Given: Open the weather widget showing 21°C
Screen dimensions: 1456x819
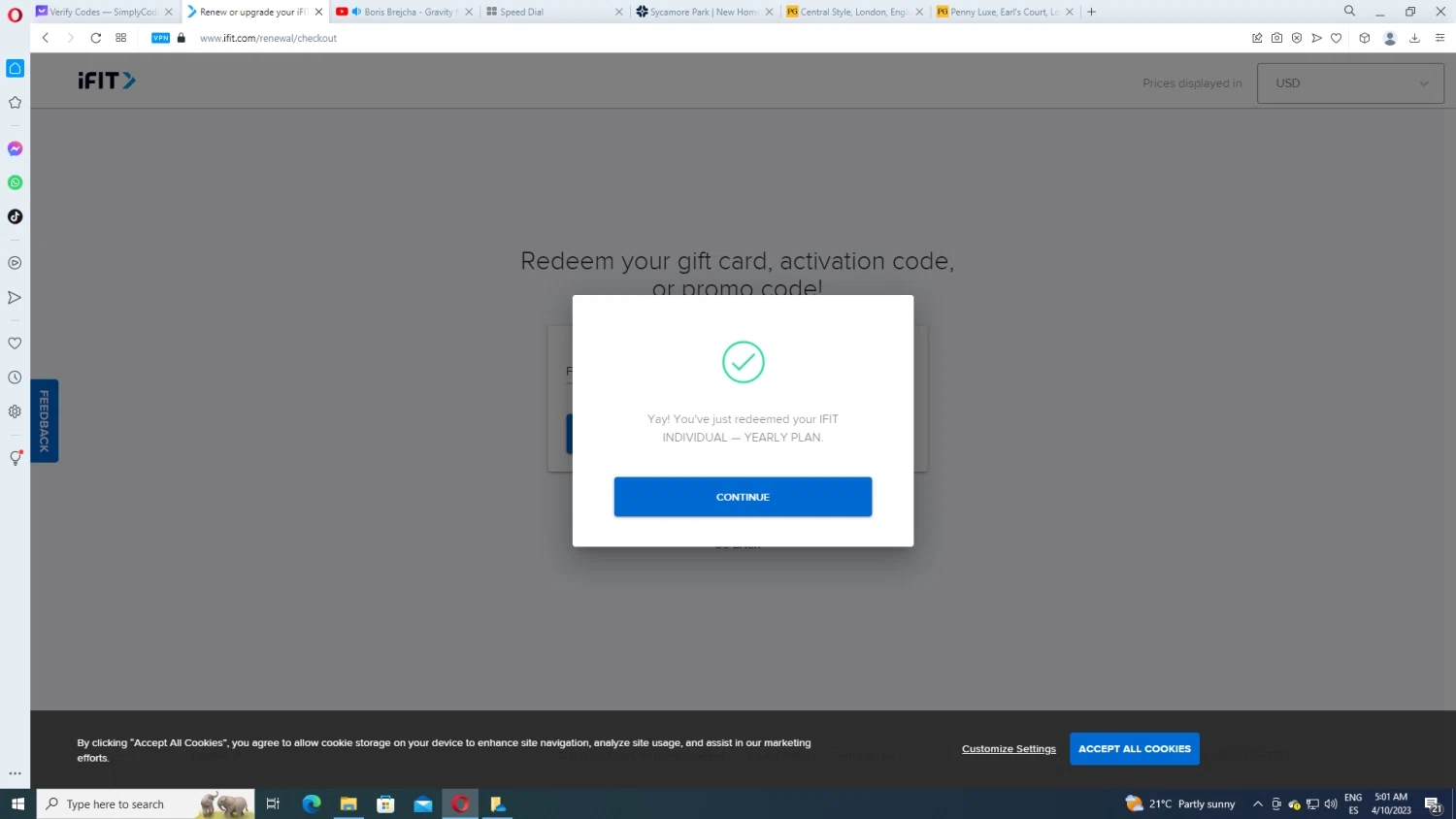Looking at the screenshot, I should (x=1180, y=803).
